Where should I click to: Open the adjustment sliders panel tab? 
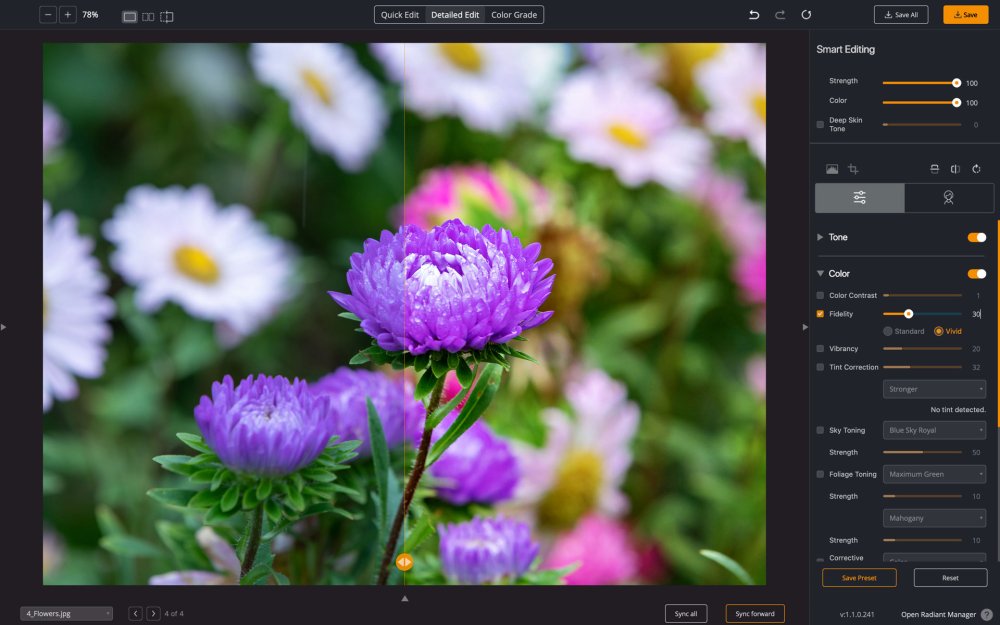click(859, 198)
